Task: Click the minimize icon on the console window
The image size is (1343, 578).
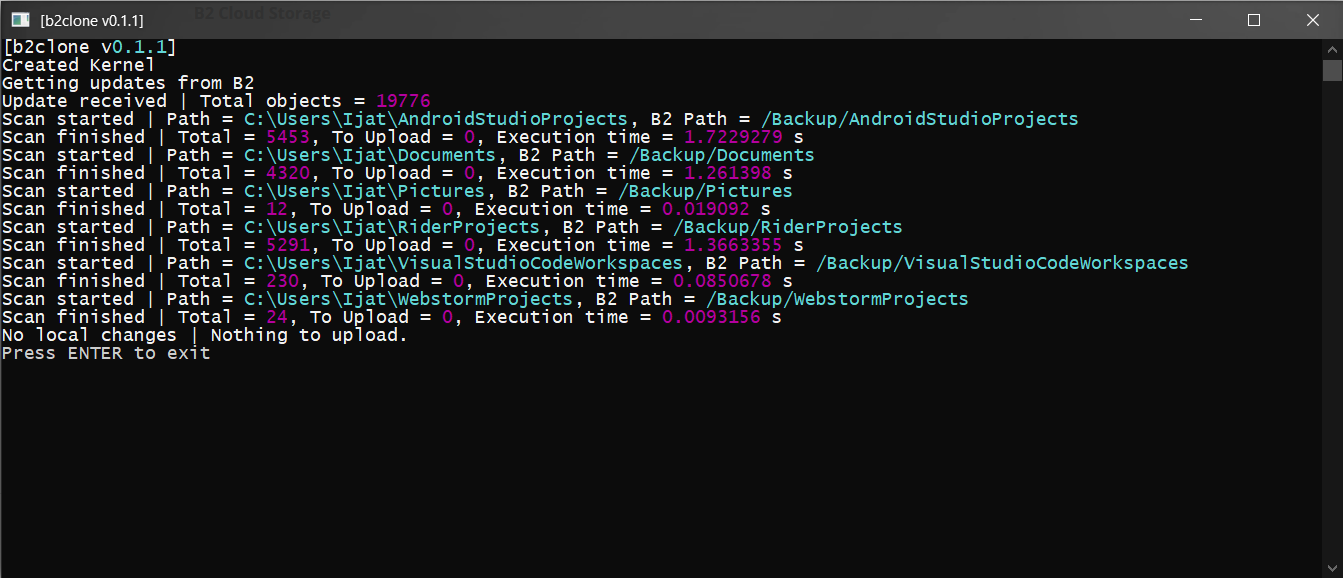Action: pos(1196,19)
